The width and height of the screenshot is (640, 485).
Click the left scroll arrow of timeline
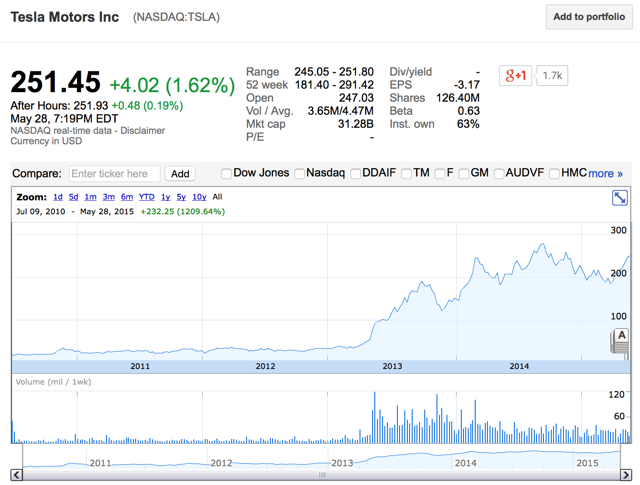coord(16,475)
